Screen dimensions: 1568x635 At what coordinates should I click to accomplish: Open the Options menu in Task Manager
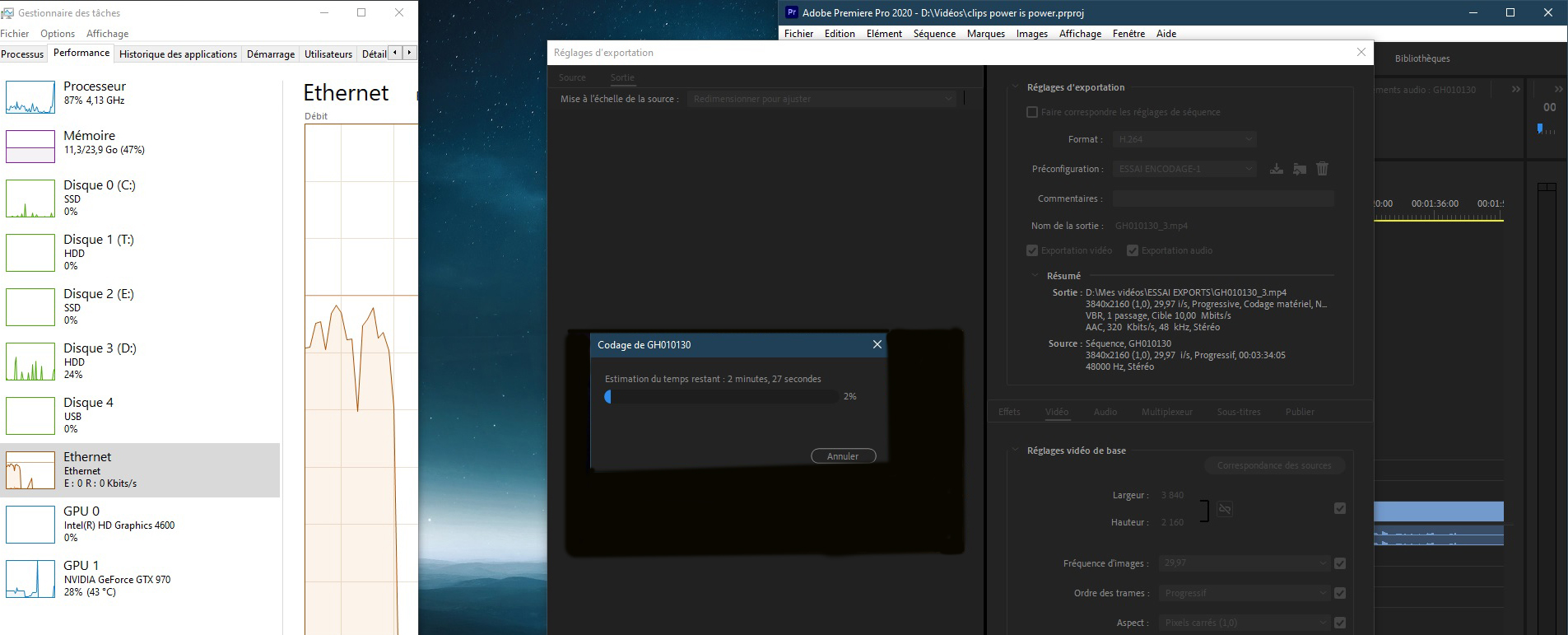(x=58, y=34)
